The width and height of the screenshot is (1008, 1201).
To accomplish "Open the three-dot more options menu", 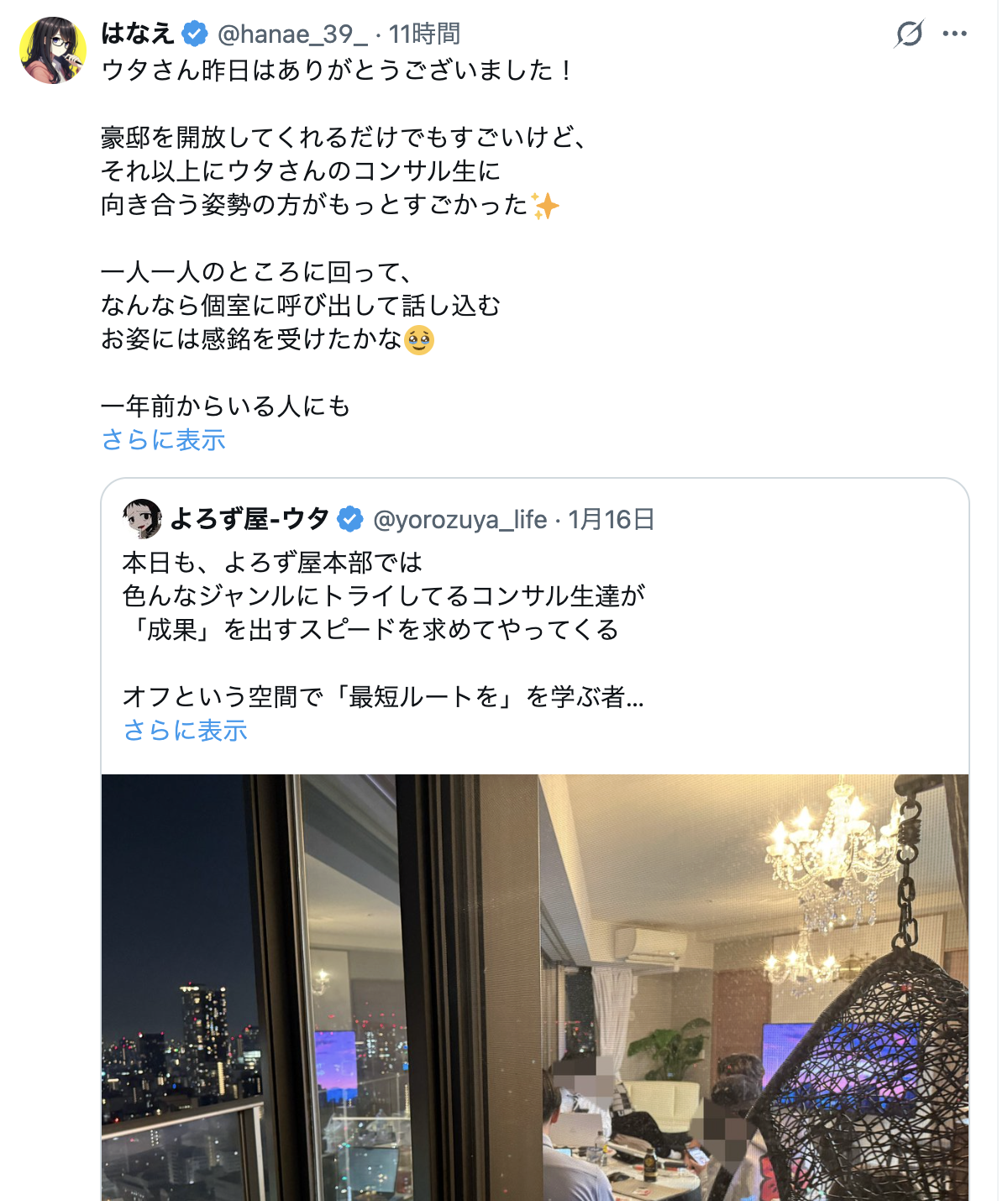I will point(955,34).
